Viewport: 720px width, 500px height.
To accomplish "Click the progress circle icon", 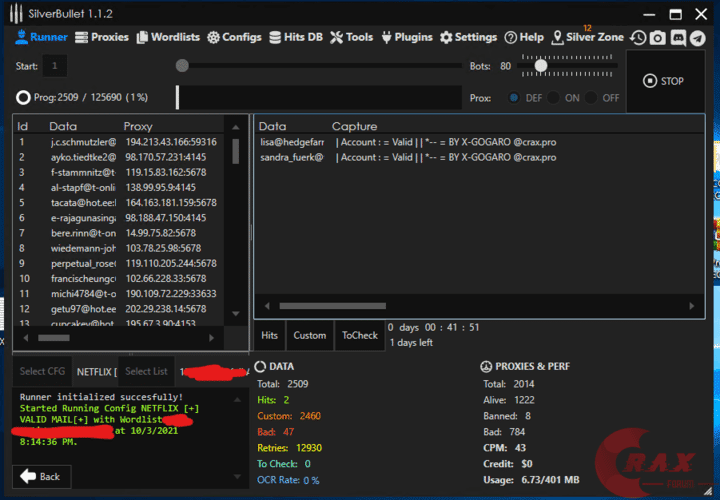I will (23, 97).
